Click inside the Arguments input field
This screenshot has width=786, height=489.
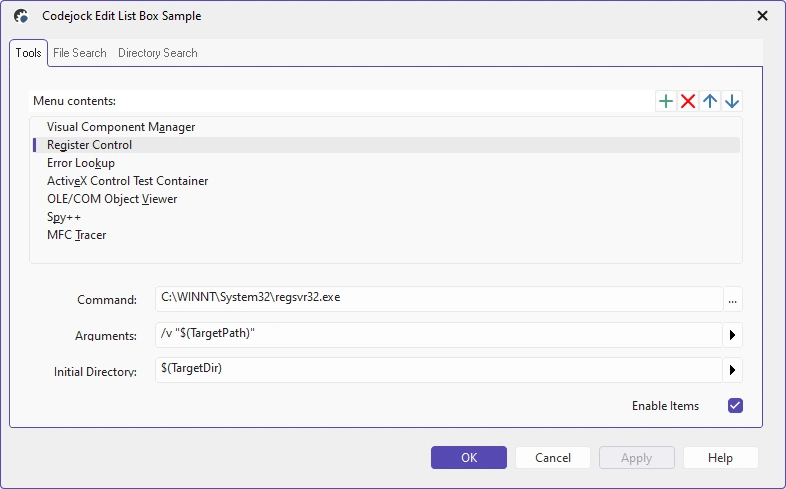pyautogui.click(x=439, y=335)
